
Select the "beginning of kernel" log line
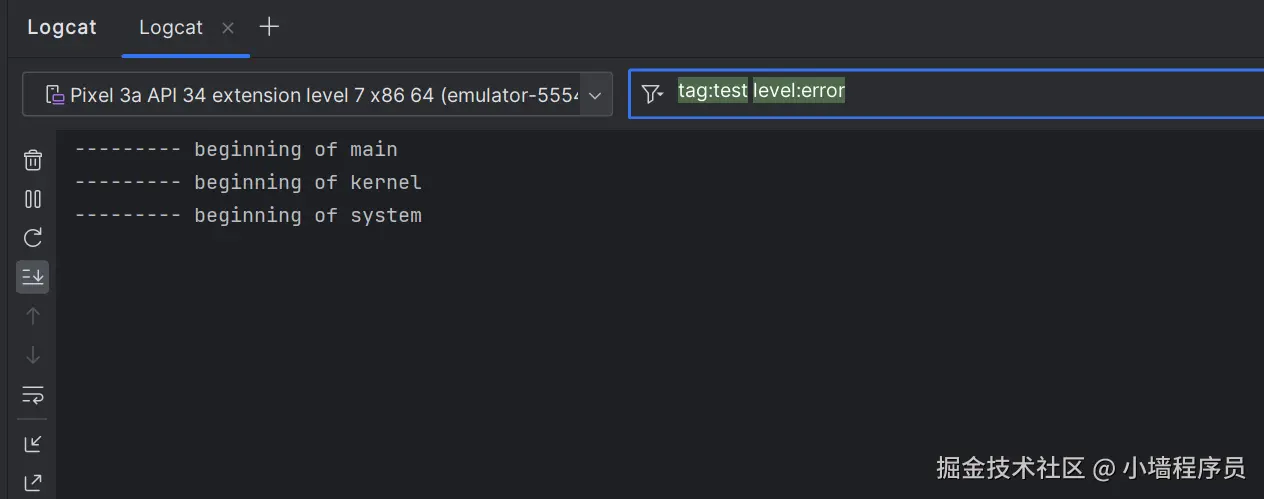pos(248,183)
